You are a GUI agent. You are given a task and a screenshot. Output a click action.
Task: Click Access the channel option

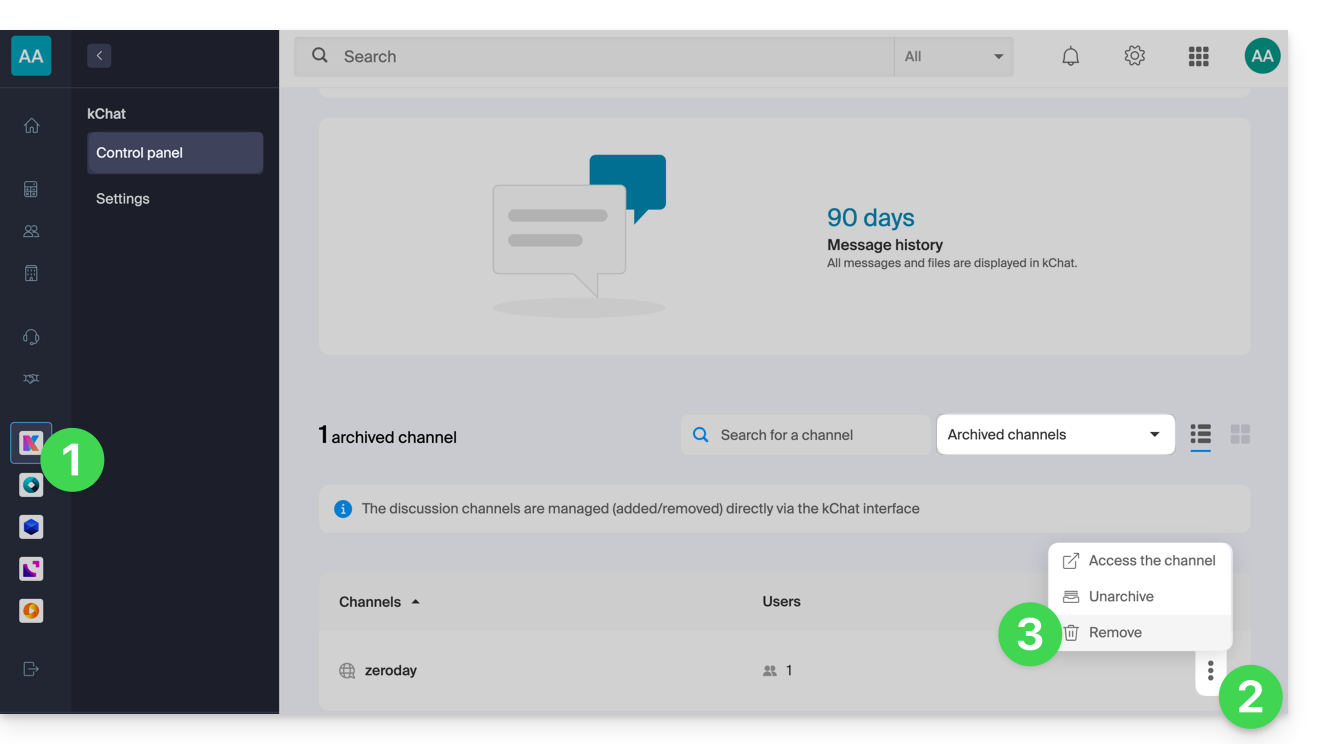(1151, 560)
